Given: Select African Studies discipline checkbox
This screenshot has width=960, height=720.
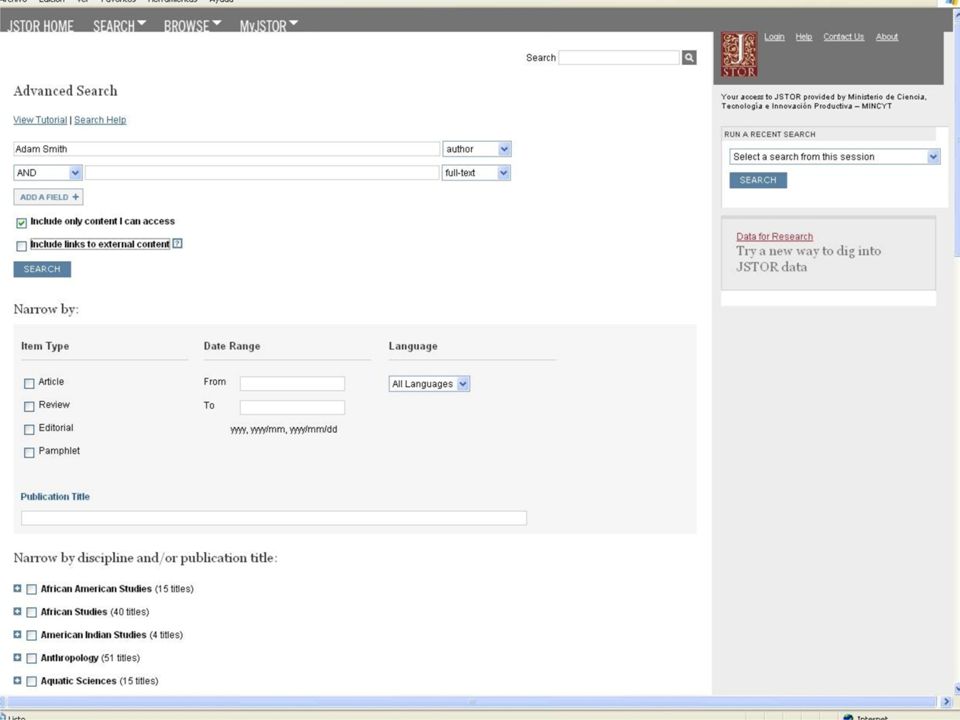Looking at the screenshot, I should [x=31, y=613].
